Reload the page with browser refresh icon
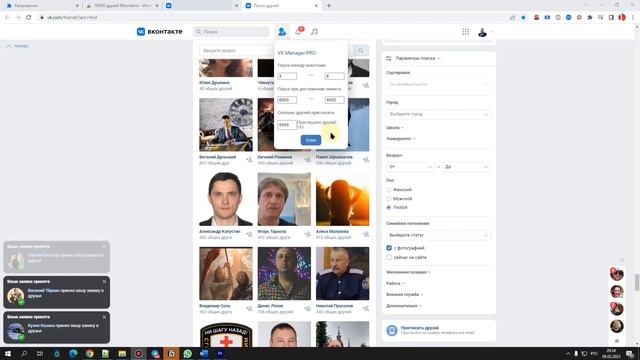Viewport: 640px width, 360px height. point(29,18)
